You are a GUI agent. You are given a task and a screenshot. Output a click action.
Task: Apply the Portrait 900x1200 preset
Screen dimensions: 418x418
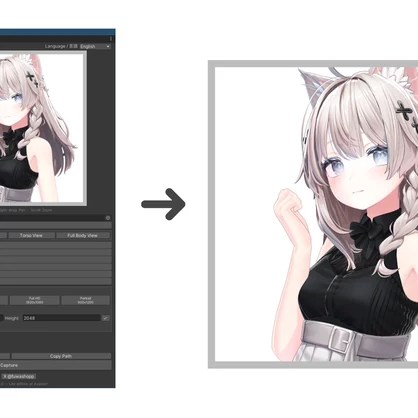86,300
